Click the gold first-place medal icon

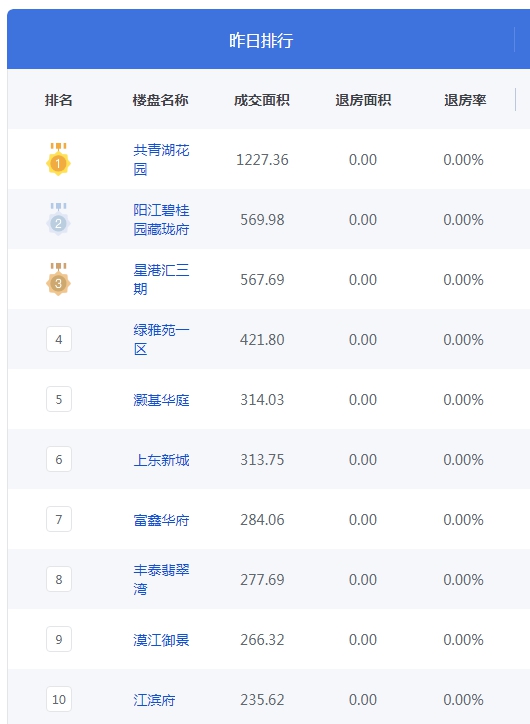58,159
